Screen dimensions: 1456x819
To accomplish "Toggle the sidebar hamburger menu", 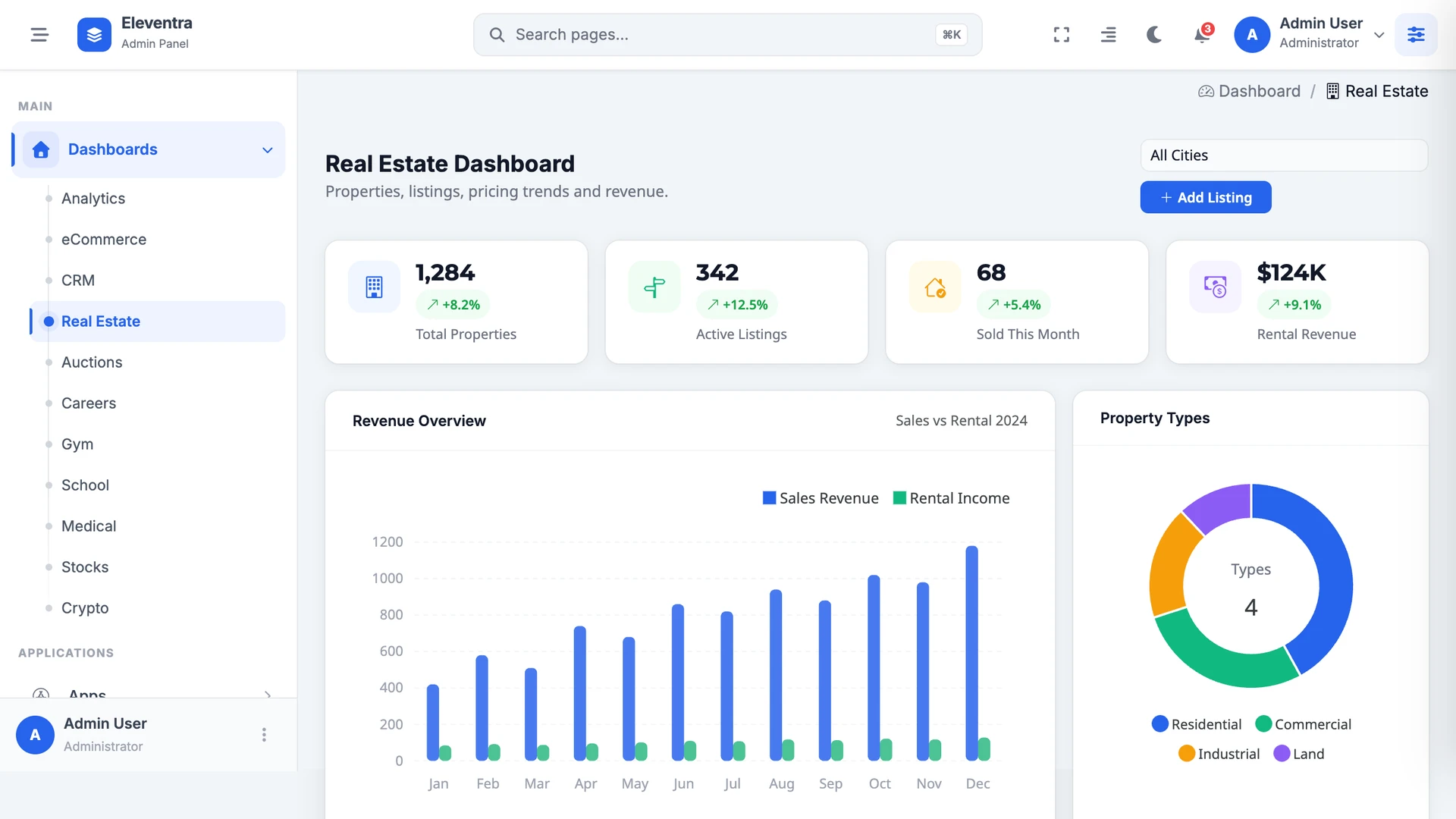I will pyautogui.click(x=39, y=35).
